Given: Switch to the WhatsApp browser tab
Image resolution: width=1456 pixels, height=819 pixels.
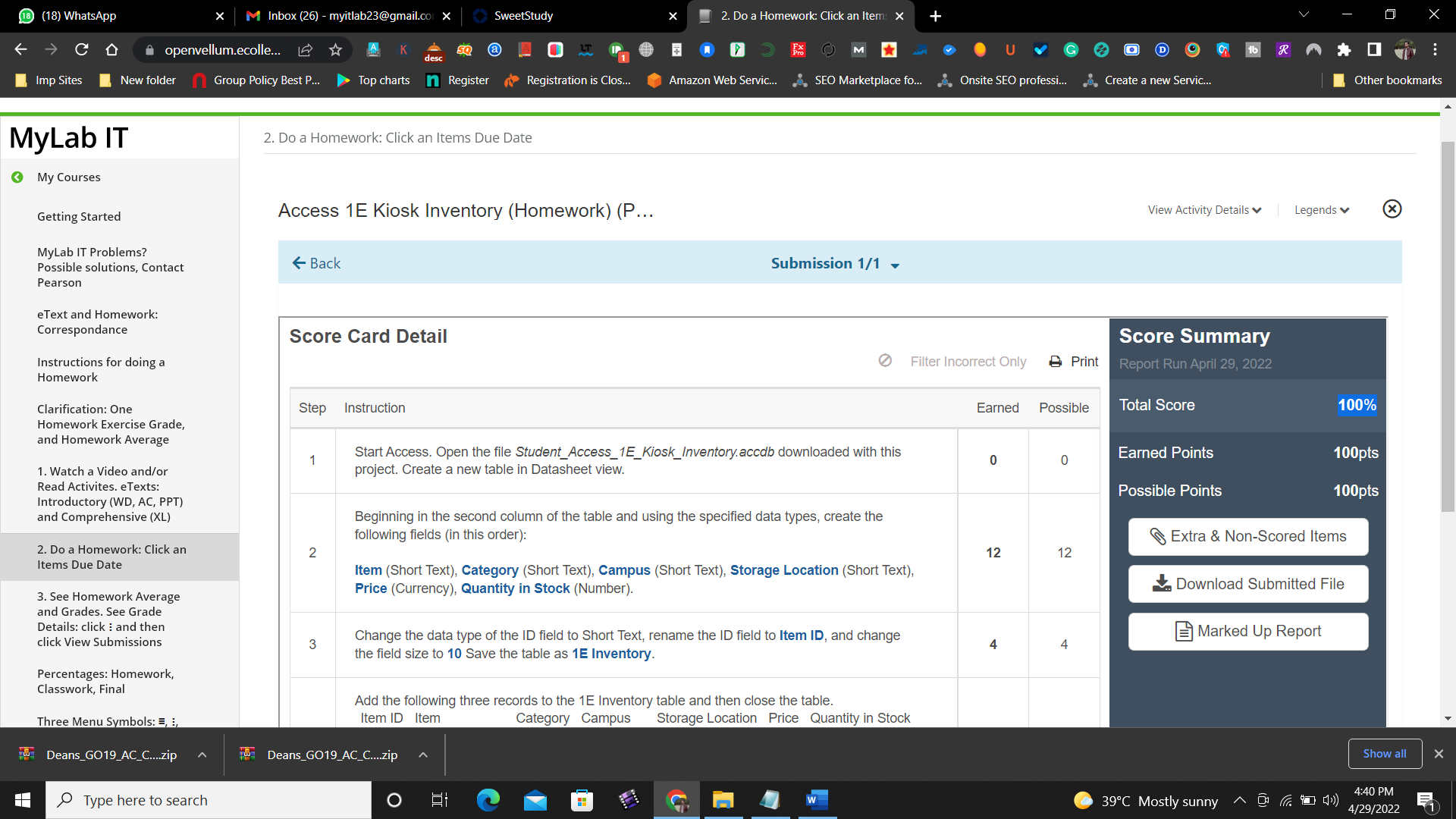Looking at the screenshot, I should point(114,16).
